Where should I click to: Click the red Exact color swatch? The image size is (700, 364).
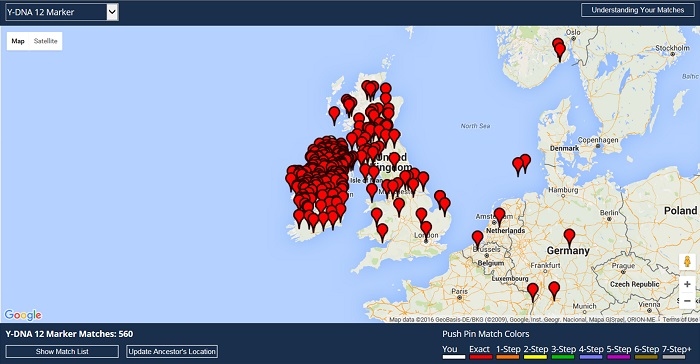click(x=481, y=357)
